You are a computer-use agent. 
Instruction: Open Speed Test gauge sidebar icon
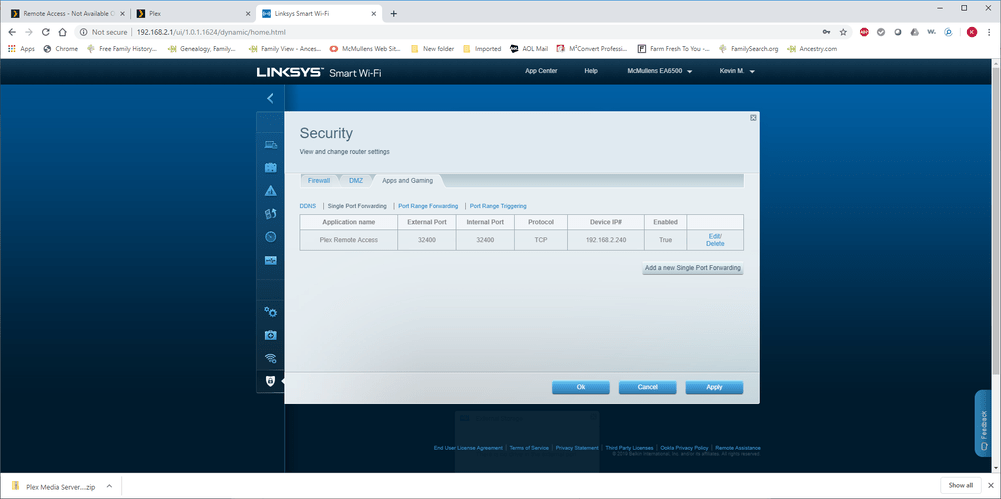pos(271,237)
